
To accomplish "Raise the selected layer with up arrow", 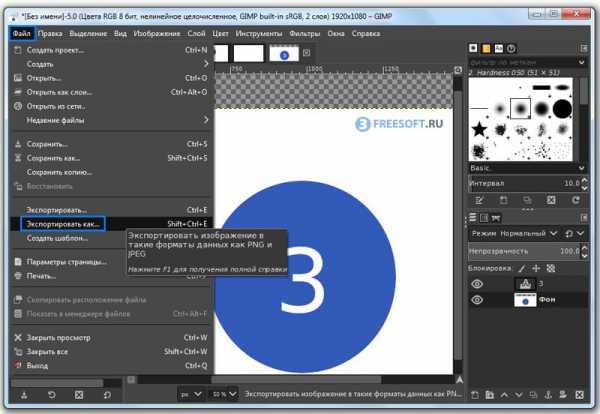I will (x=504, y=394).
